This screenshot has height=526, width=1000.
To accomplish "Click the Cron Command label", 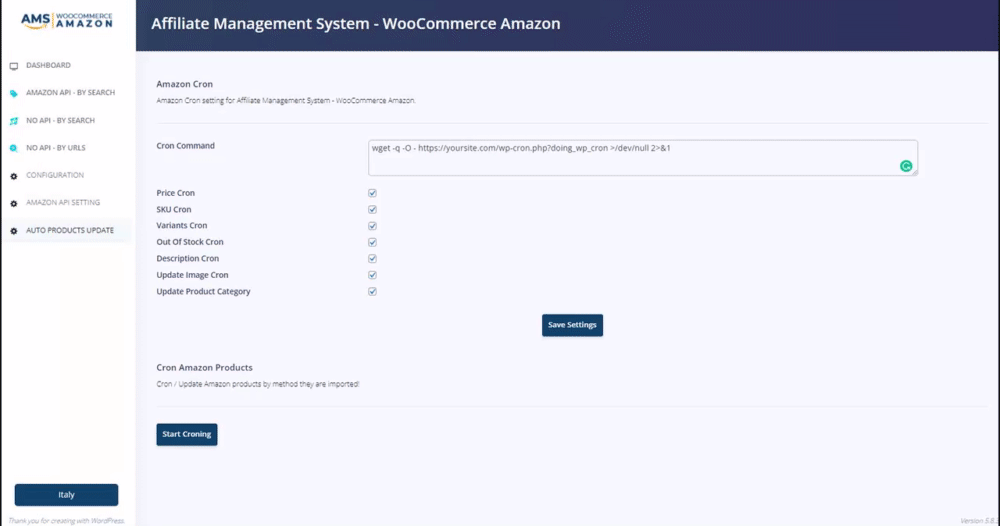I will [x=186, y=145].
